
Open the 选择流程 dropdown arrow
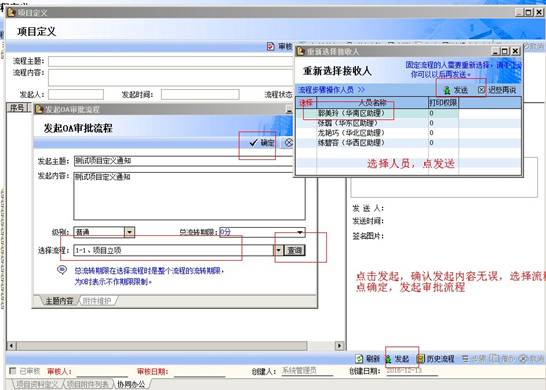click(x=279, y=250)
